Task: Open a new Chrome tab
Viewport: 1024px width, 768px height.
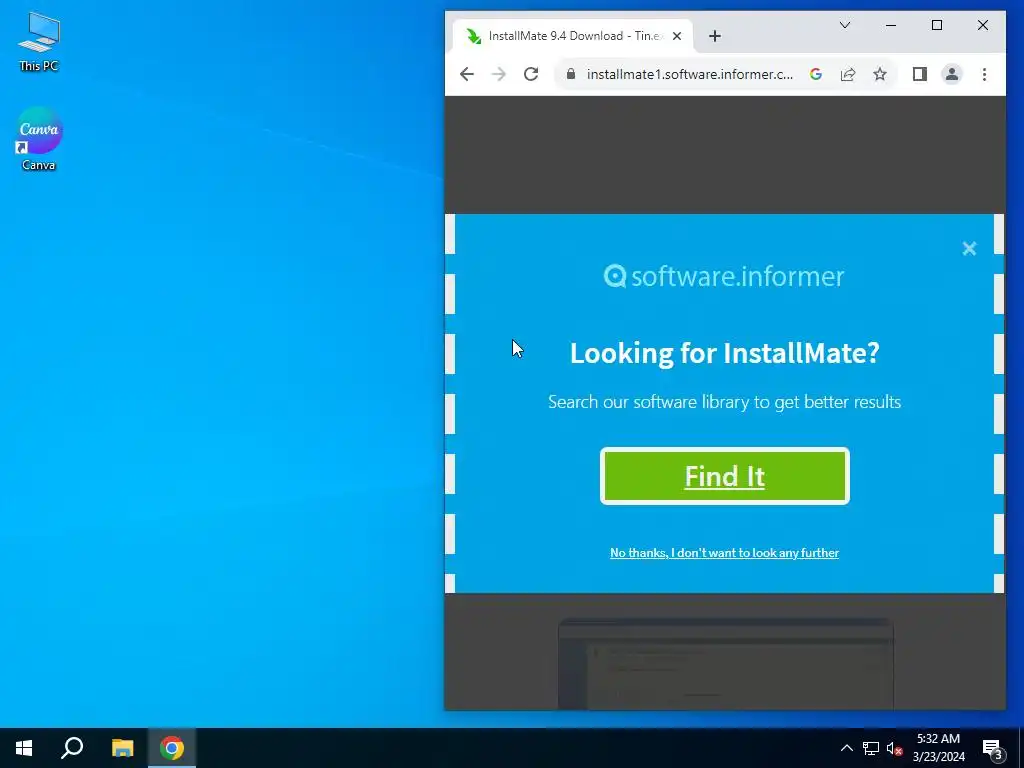Action: pos(714,36)
